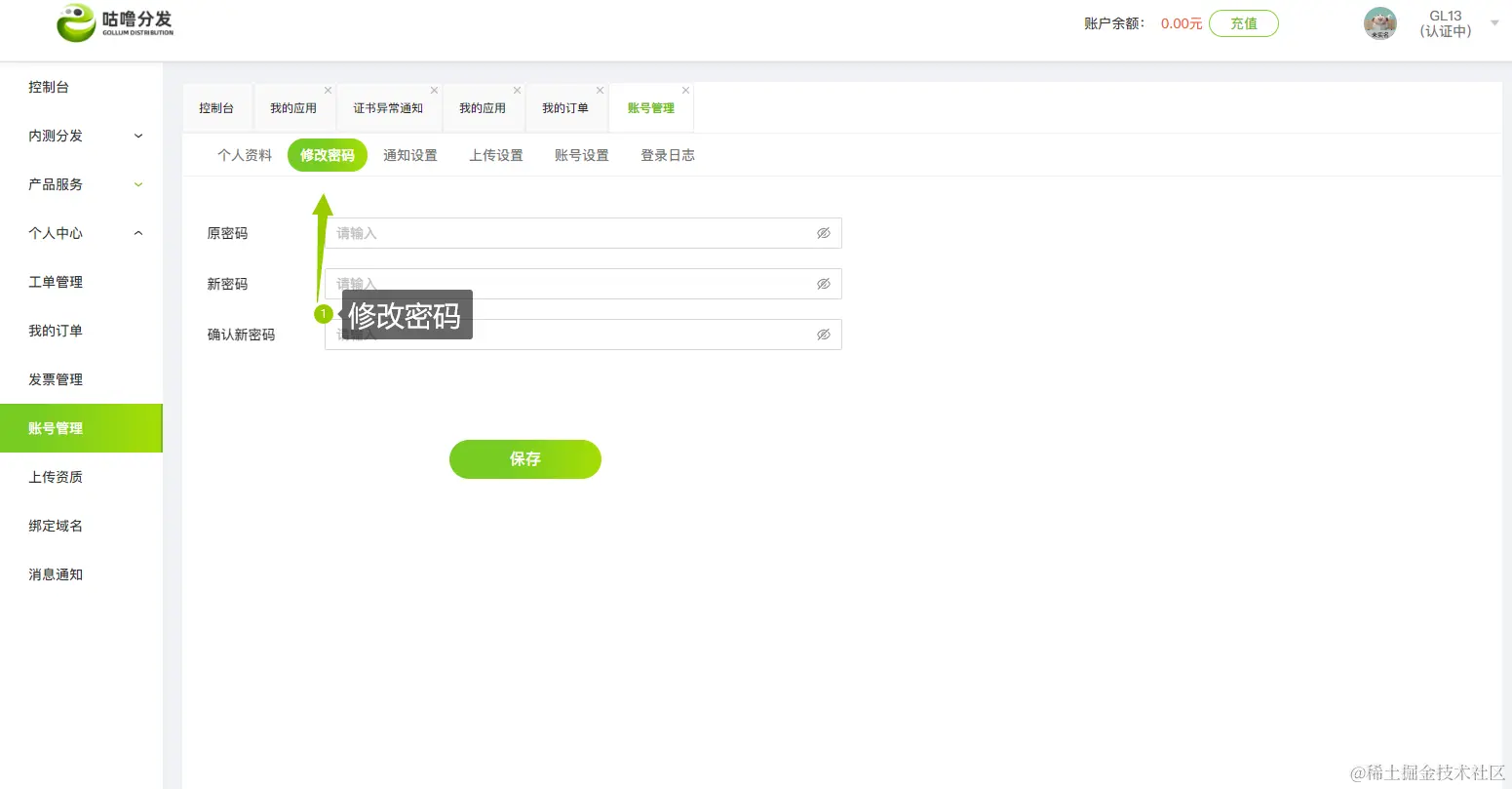Close the 我的订单 tab
The image size is (1512, 789).
coord(600,89)
